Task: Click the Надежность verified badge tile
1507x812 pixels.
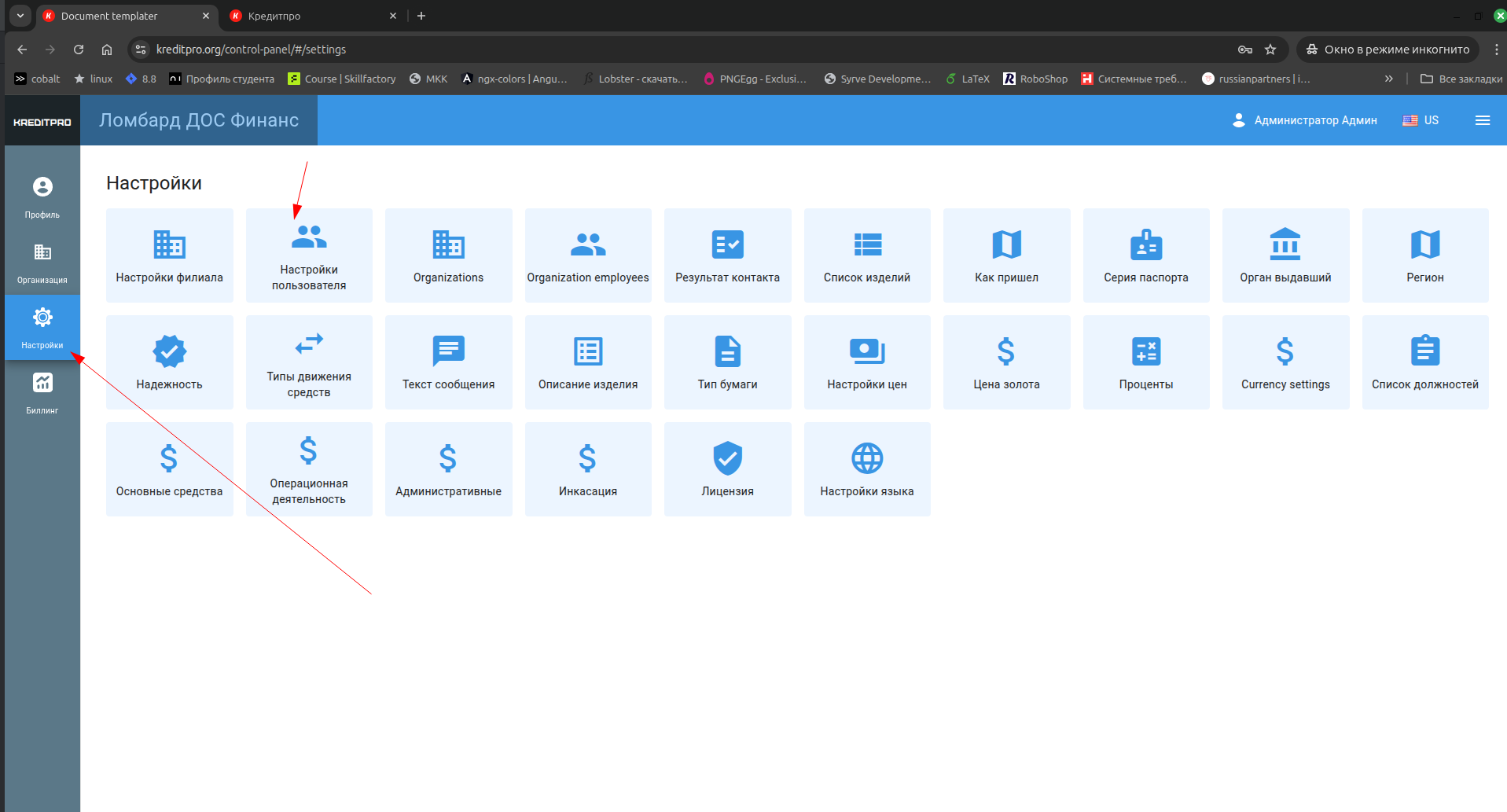Action: tap(169, 362)
